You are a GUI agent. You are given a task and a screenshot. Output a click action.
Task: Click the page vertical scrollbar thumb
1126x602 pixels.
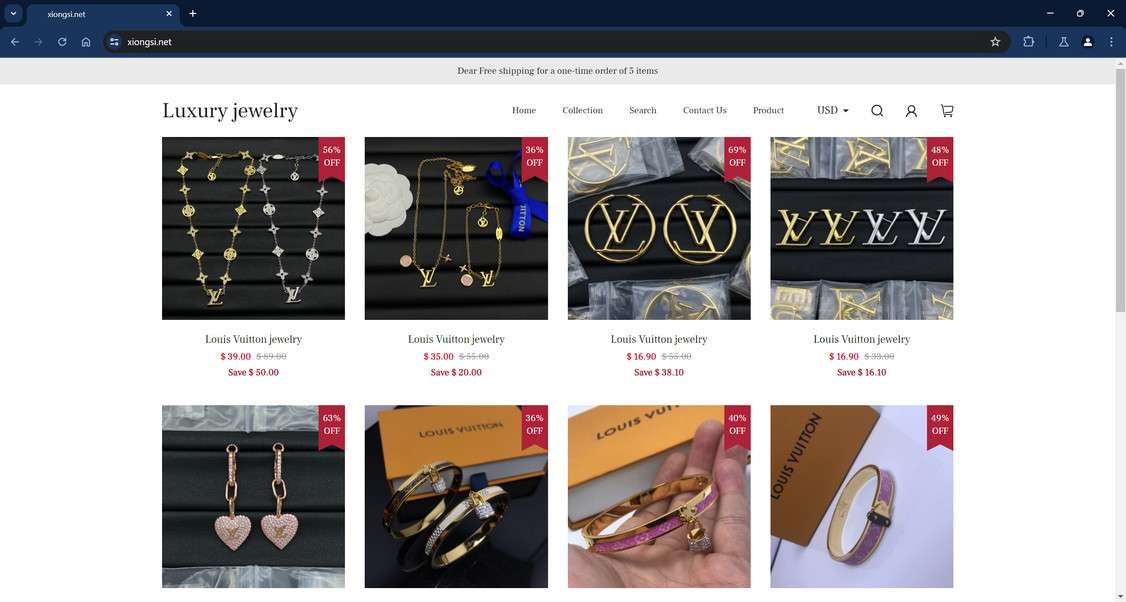point(1120,190)
